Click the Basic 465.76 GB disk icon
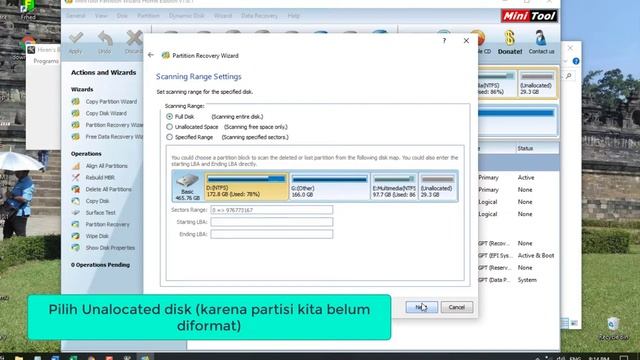640x360 pixels. (188, 187)
